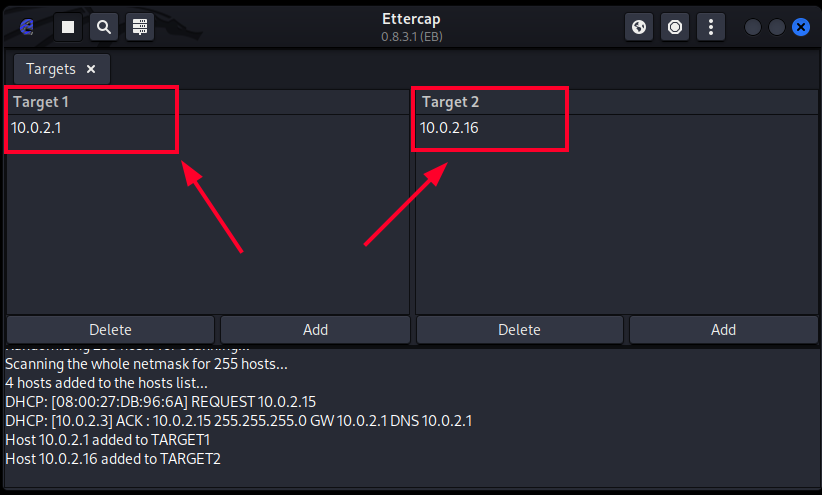This screenshot has width=822, height=495.
Task: Click the Target 1 column header
Action: click(x=41, y=102)
